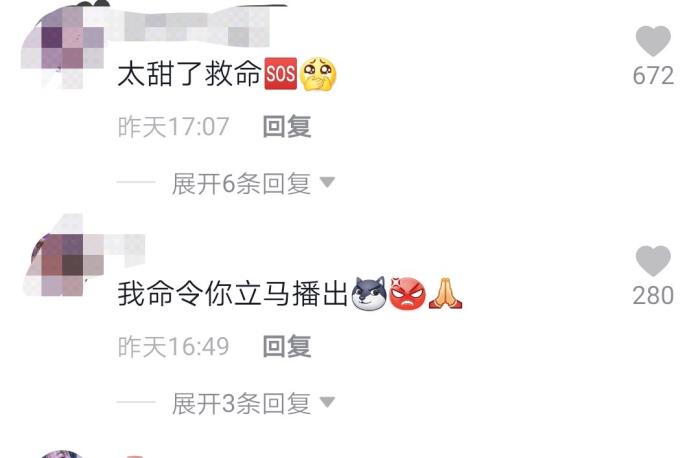Screen dimensions: 700x458
Task: Expand 展开6条回复 replies
Action: coord(241,183)
